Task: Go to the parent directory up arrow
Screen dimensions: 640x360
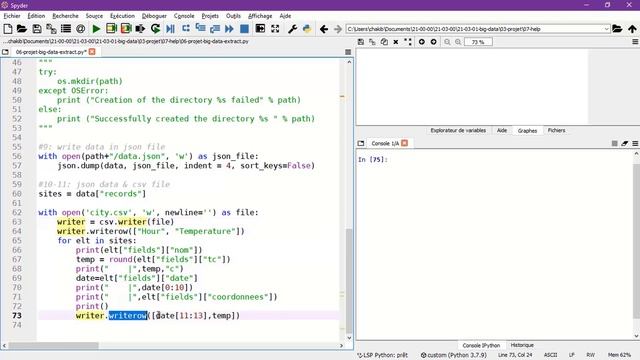Action: (632, 29)
